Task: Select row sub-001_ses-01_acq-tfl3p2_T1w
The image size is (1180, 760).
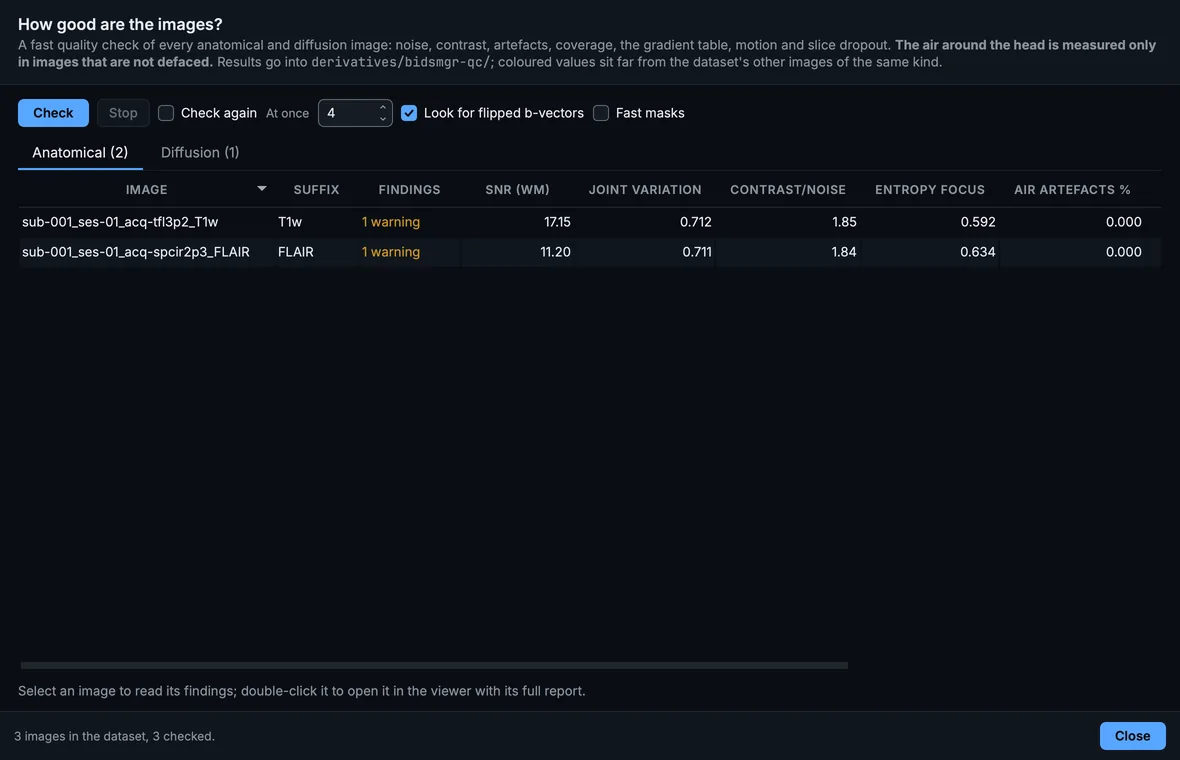Action: [589, 222]
